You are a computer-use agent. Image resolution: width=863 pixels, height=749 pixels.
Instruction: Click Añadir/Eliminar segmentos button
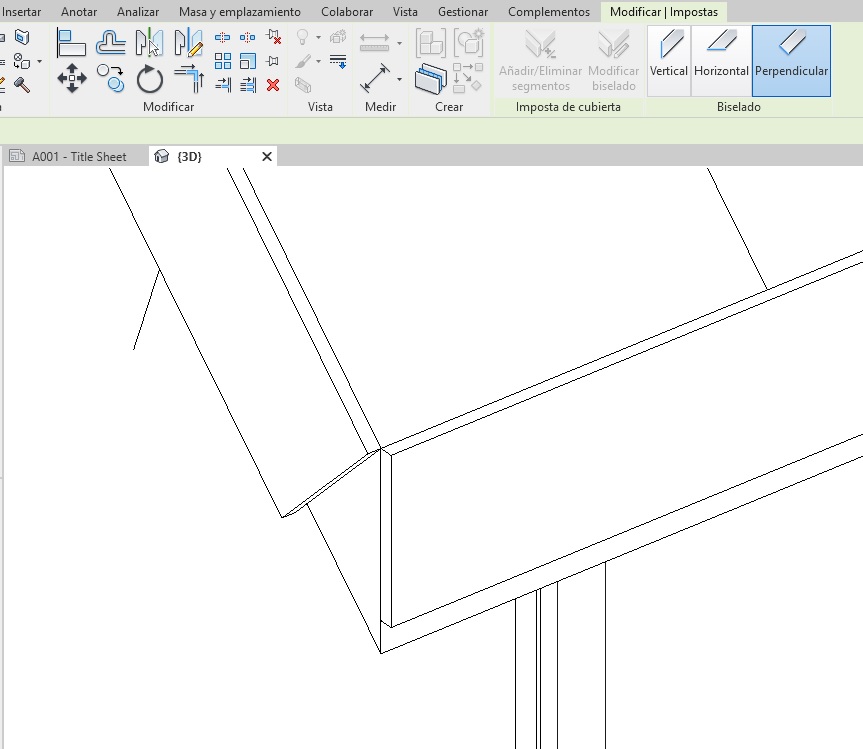[x=541, y=61]
